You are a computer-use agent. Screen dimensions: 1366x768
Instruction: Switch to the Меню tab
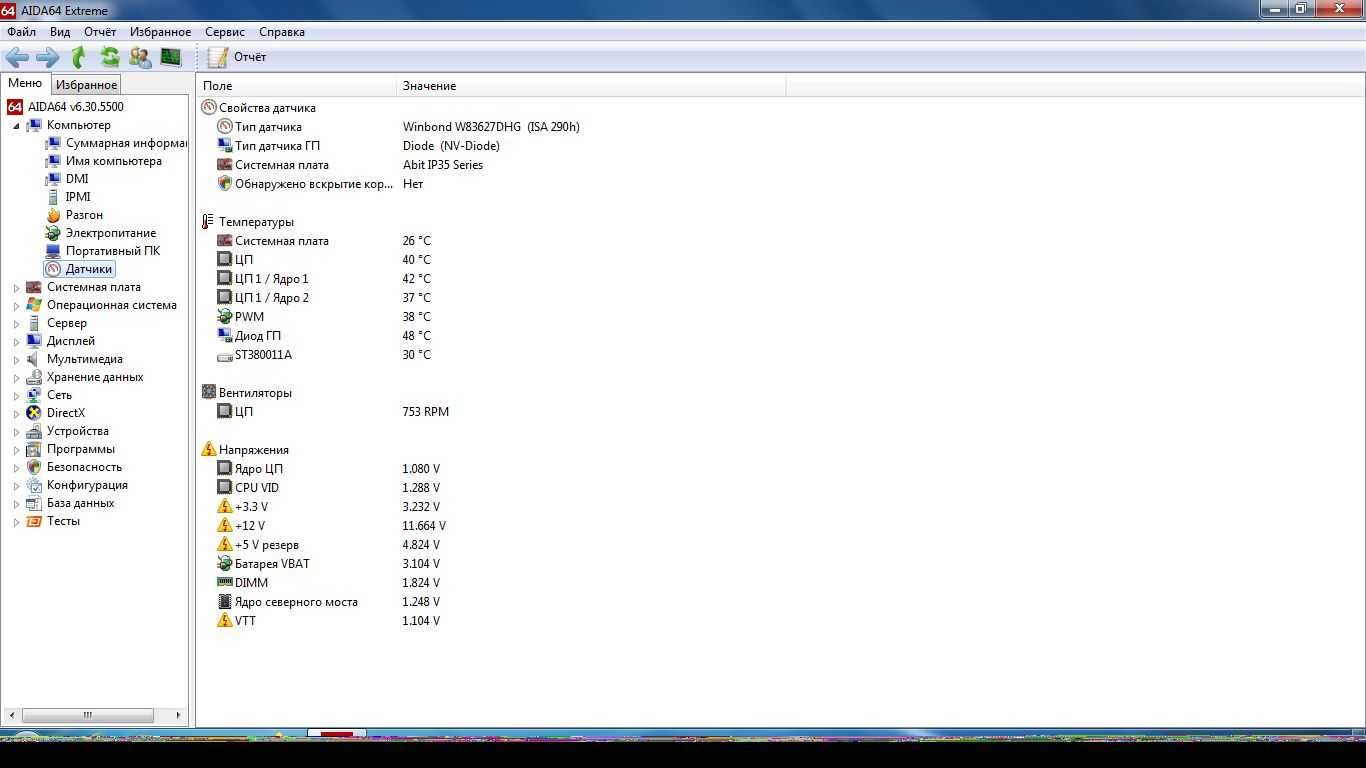click(x=25, y=84)
